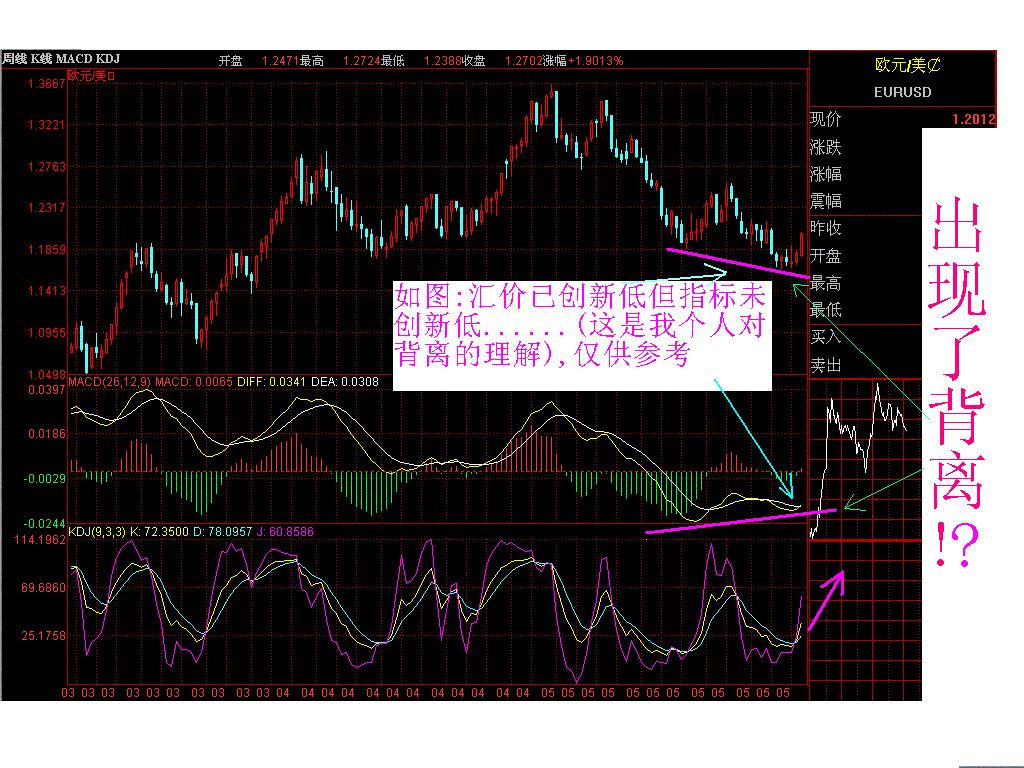Click the 欧元/美 label on candlestick chart
1024x768 pixels.
(x=91, y=76)
